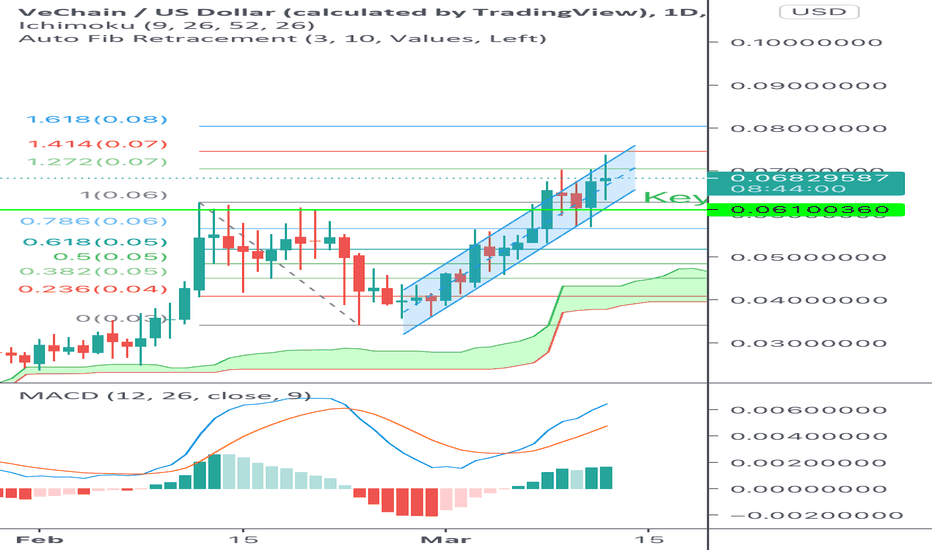932x550 pixels.
Task: Click the 0.382(0.05) Fib level label
Action: (x=94, y=271)
